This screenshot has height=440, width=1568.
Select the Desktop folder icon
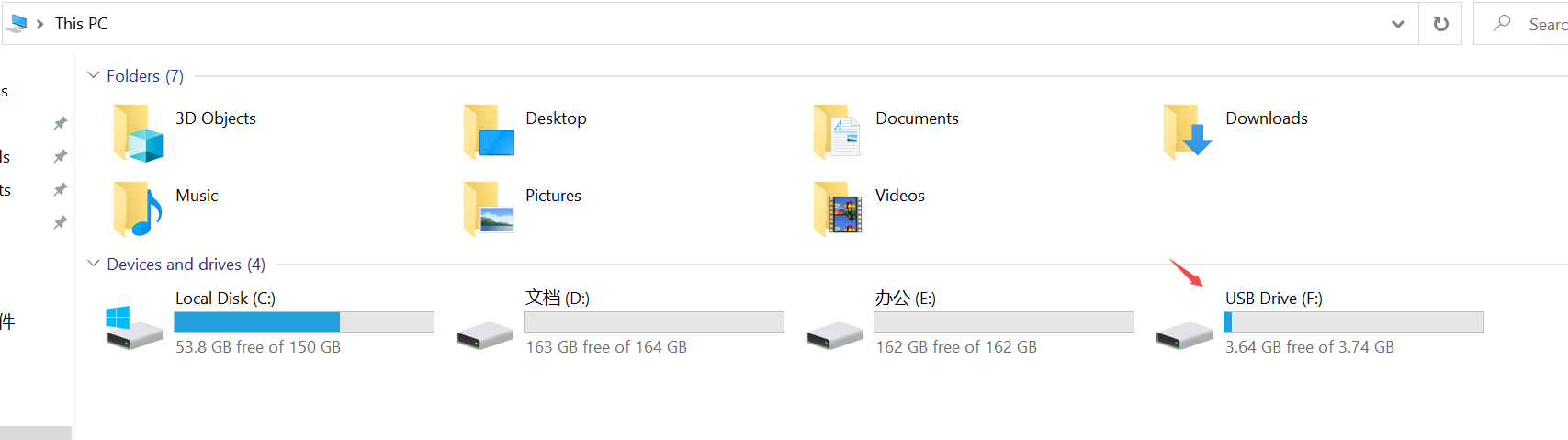tap(489, 132)
